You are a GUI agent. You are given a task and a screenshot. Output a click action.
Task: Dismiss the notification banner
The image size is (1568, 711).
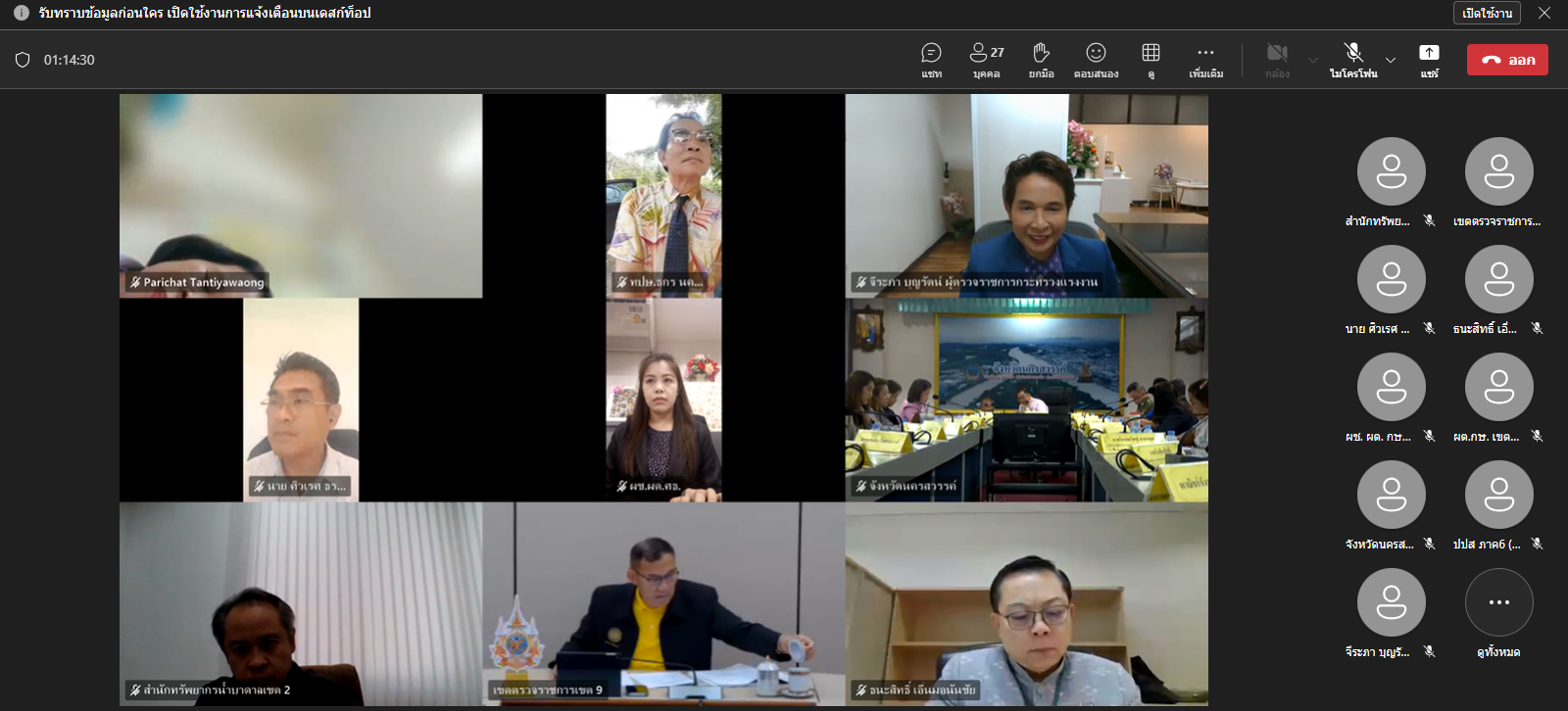1544,13
